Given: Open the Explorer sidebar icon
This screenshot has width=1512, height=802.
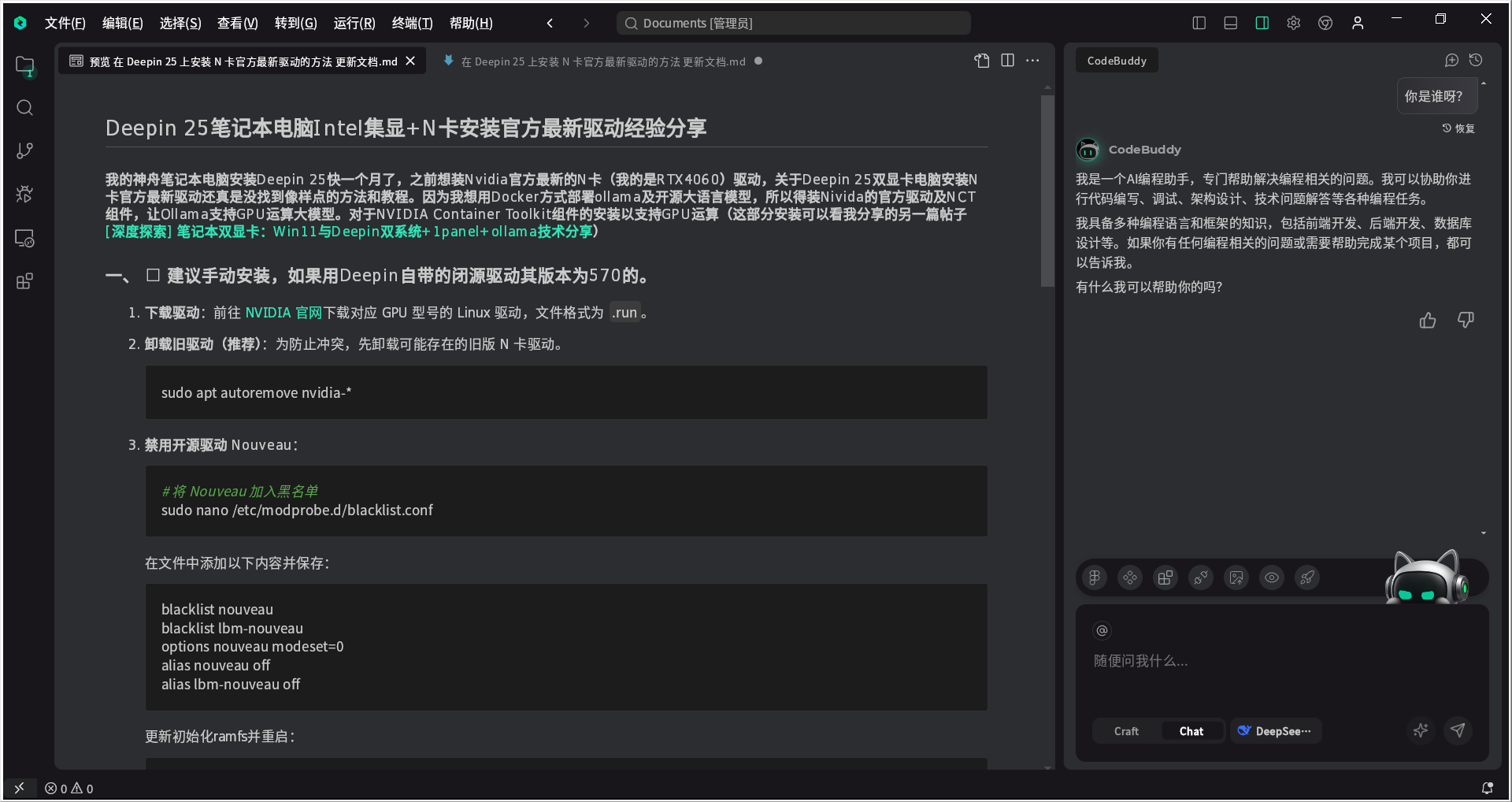Looking at the screenshot, I should (x=25, y=66).
